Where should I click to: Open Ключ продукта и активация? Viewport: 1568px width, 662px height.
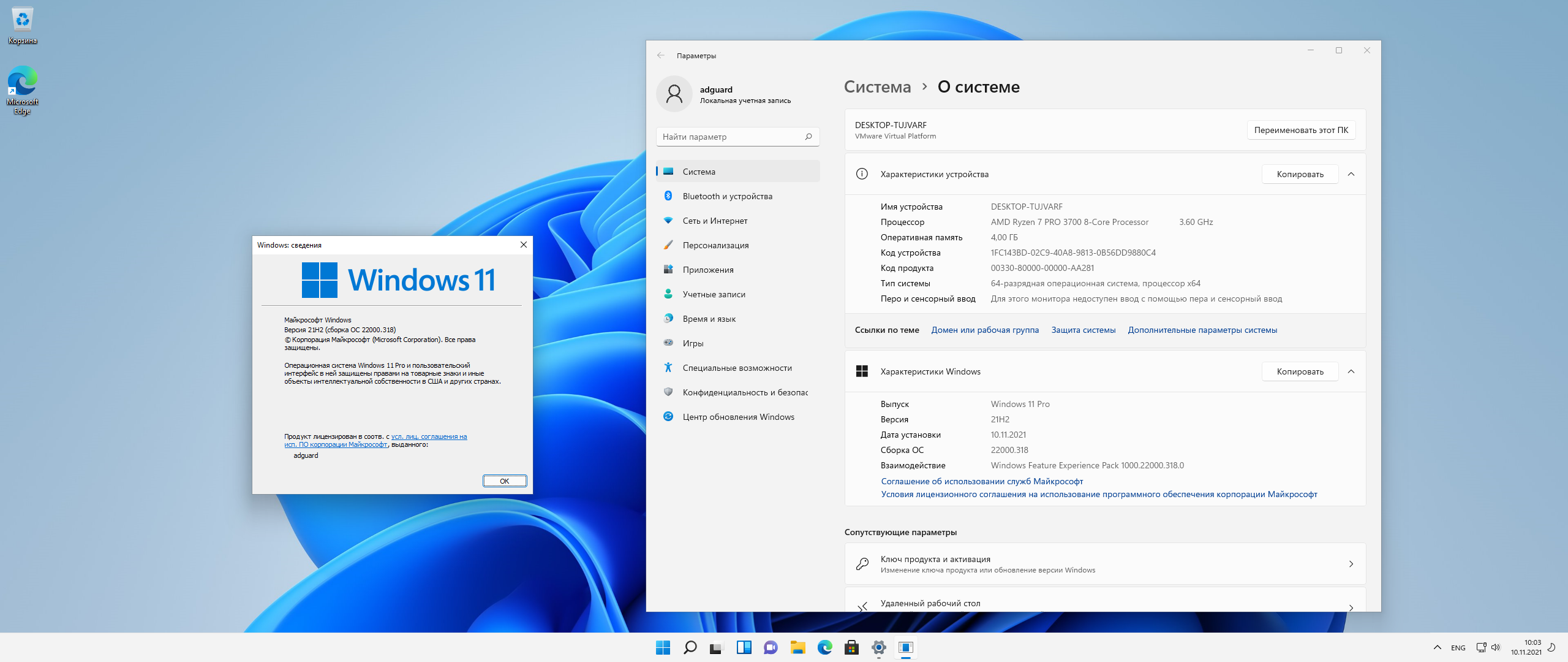[x=1105, y=564]
